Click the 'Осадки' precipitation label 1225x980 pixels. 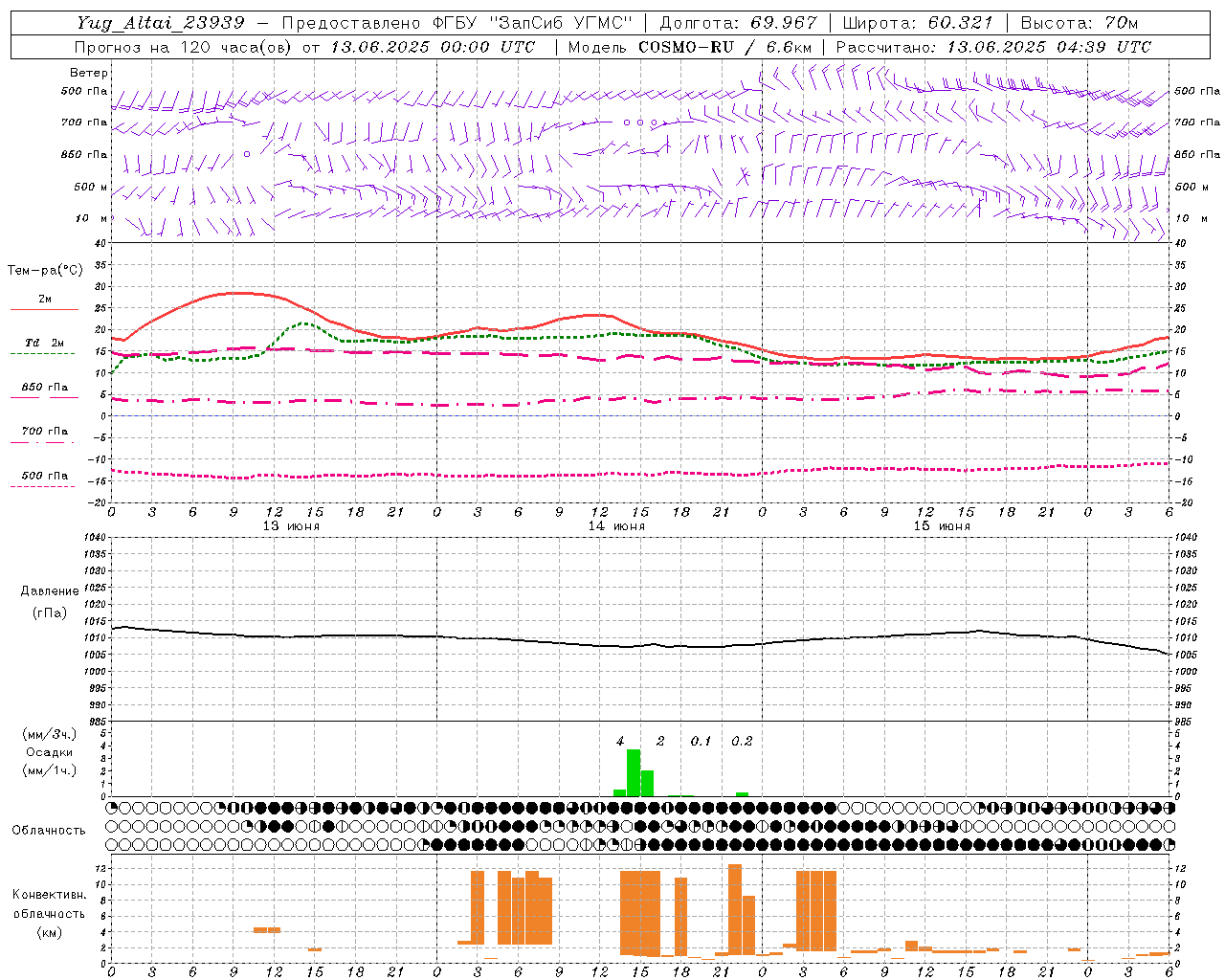[x=49, y=752]
